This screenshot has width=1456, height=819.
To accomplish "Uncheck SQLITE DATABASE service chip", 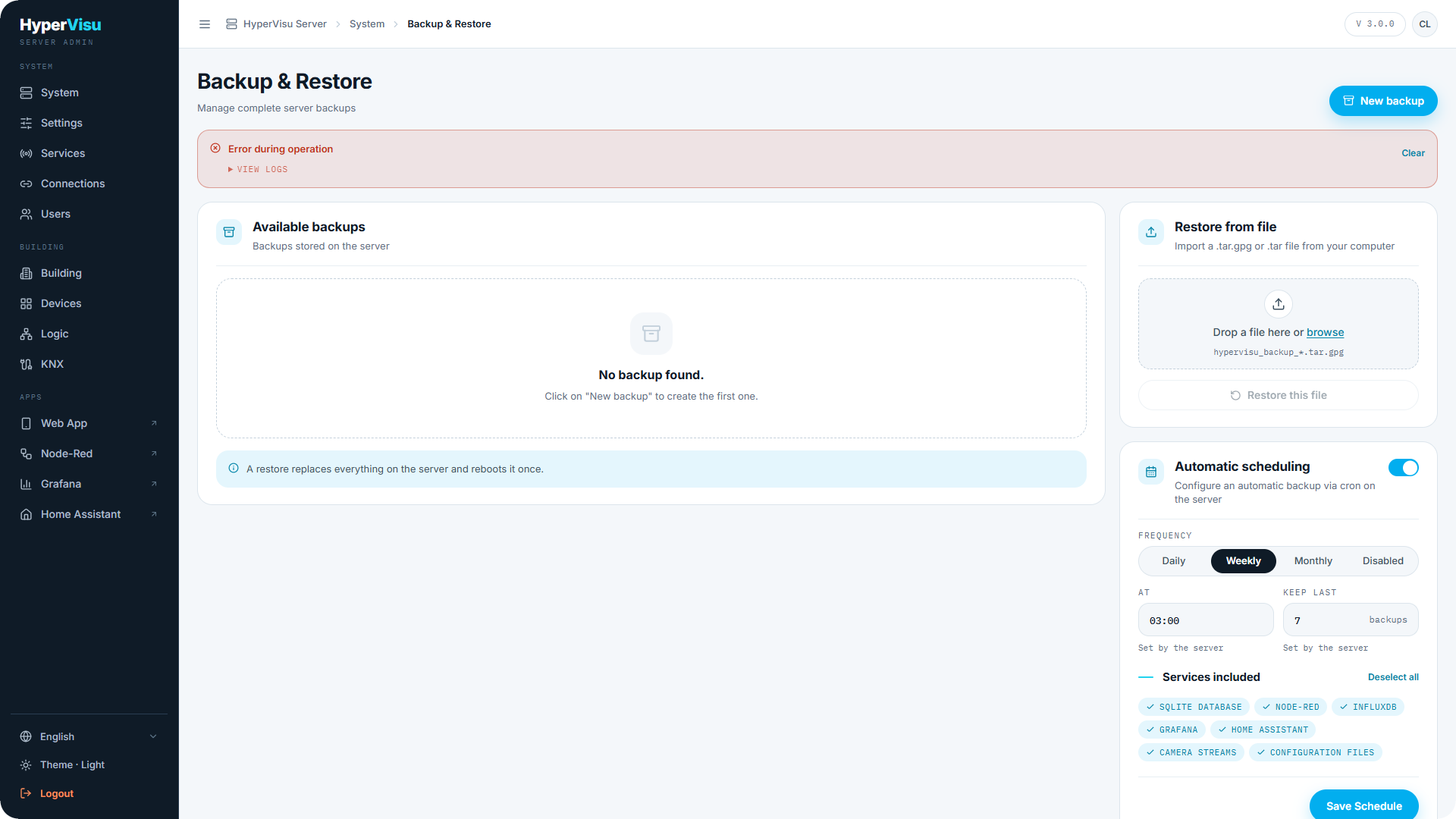I will pyautogui.click(x=1194, y=707).
